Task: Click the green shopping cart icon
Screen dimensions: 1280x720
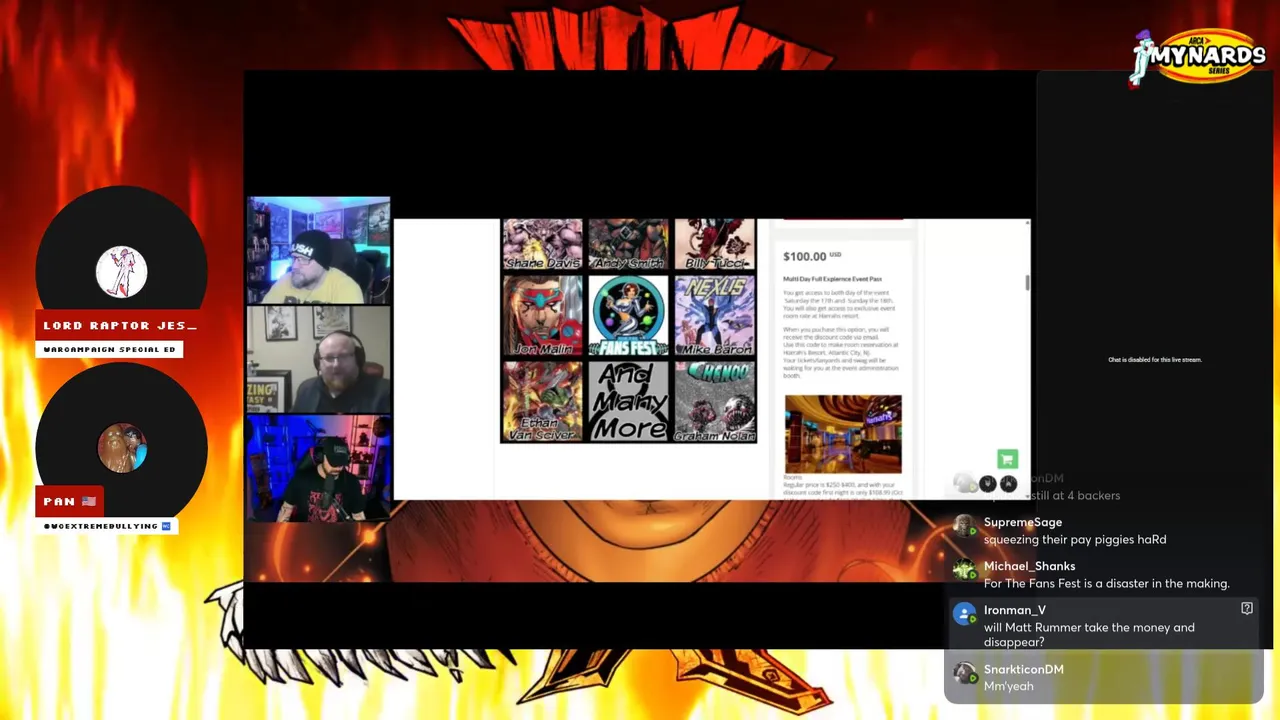Action: 1007,458
